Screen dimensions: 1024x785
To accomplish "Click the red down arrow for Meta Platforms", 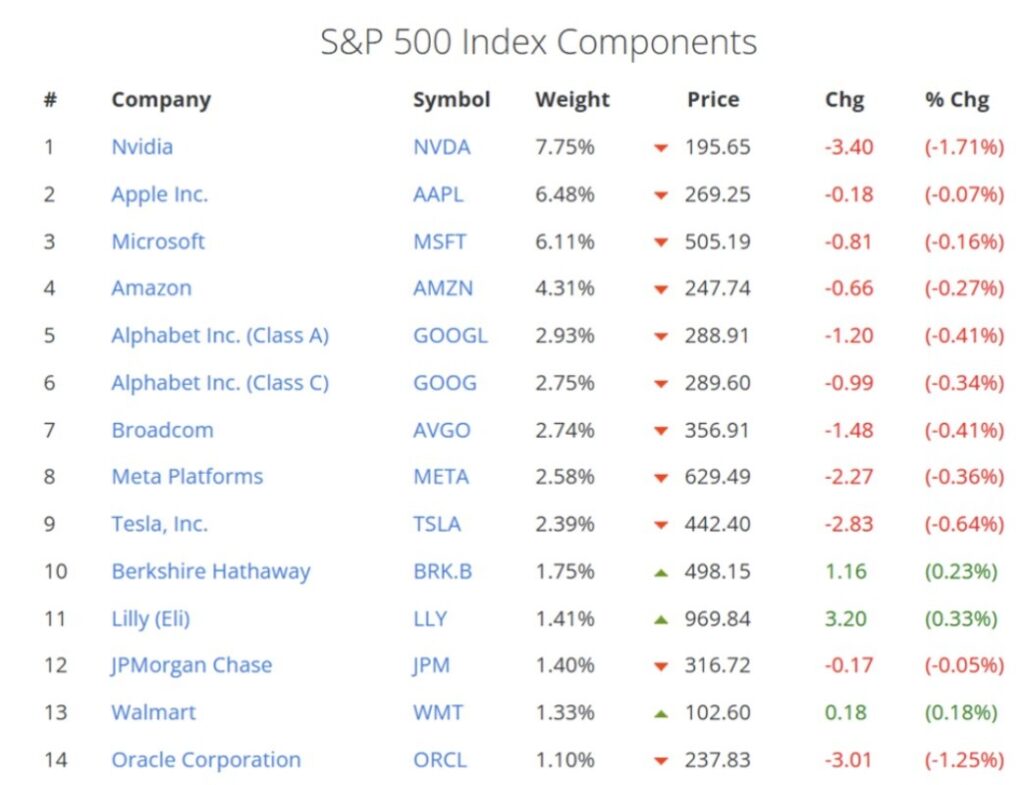I will click(x=660, y=478).
